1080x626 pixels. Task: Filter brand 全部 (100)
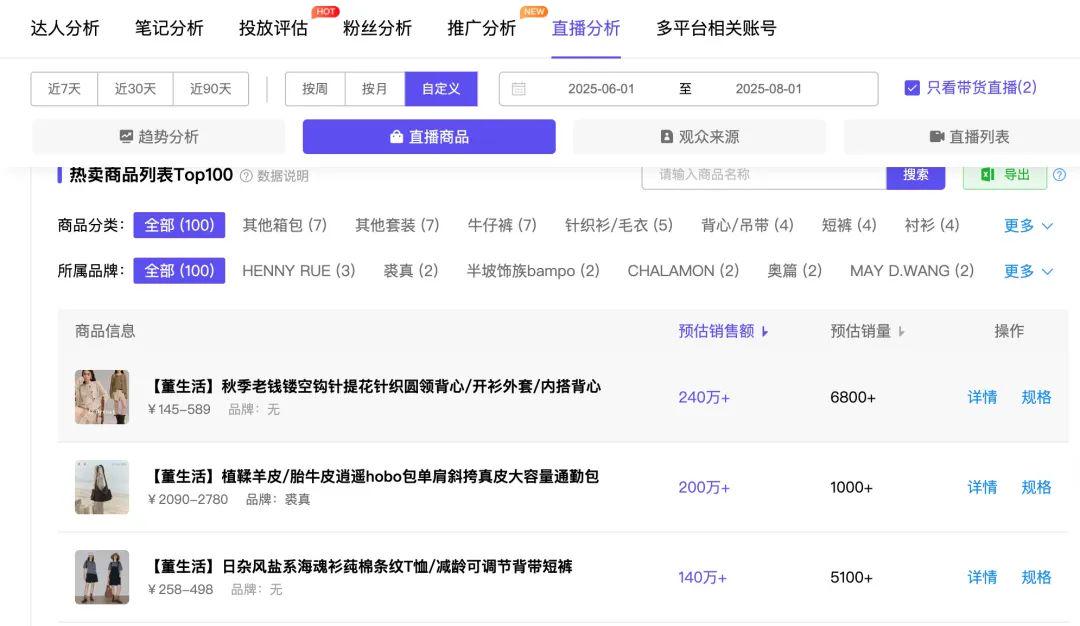click(x=179, y=271)
